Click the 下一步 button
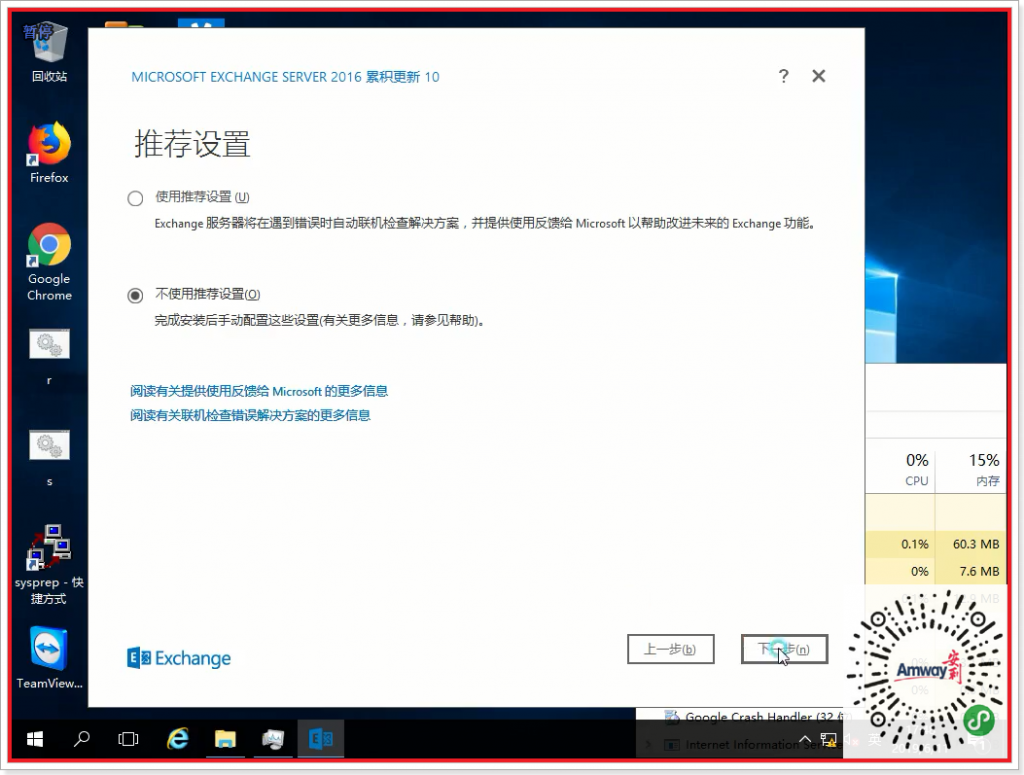Image resolution: width=1024 pixels, height=775 pixels. (x=784, y=648)
